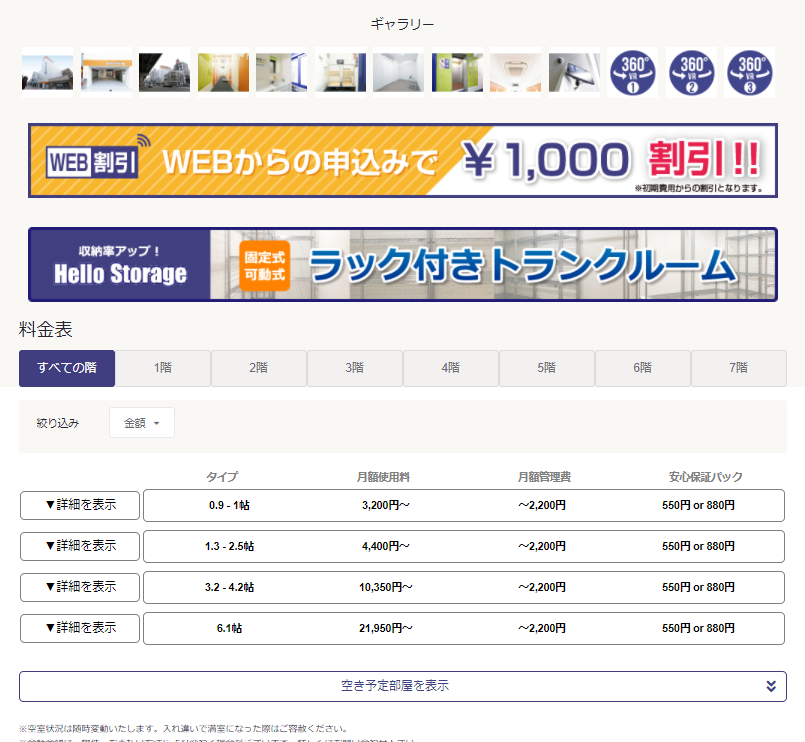Expand details for the 1.3 - 2.5帖 row
The image size is (805, 742).
tap(80, 546)
